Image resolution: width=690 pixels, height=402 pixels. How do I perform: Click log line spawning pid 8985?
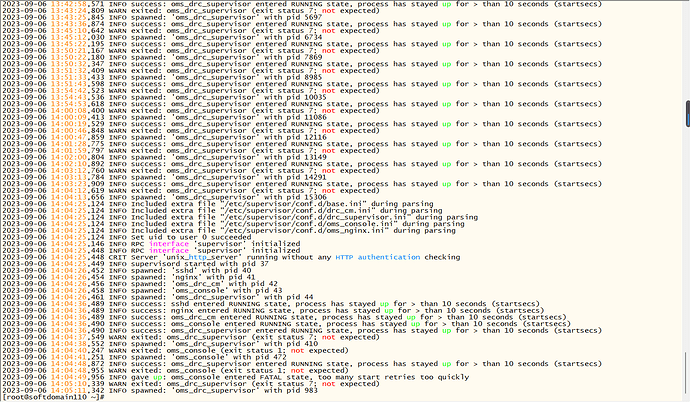pos(162,77)
